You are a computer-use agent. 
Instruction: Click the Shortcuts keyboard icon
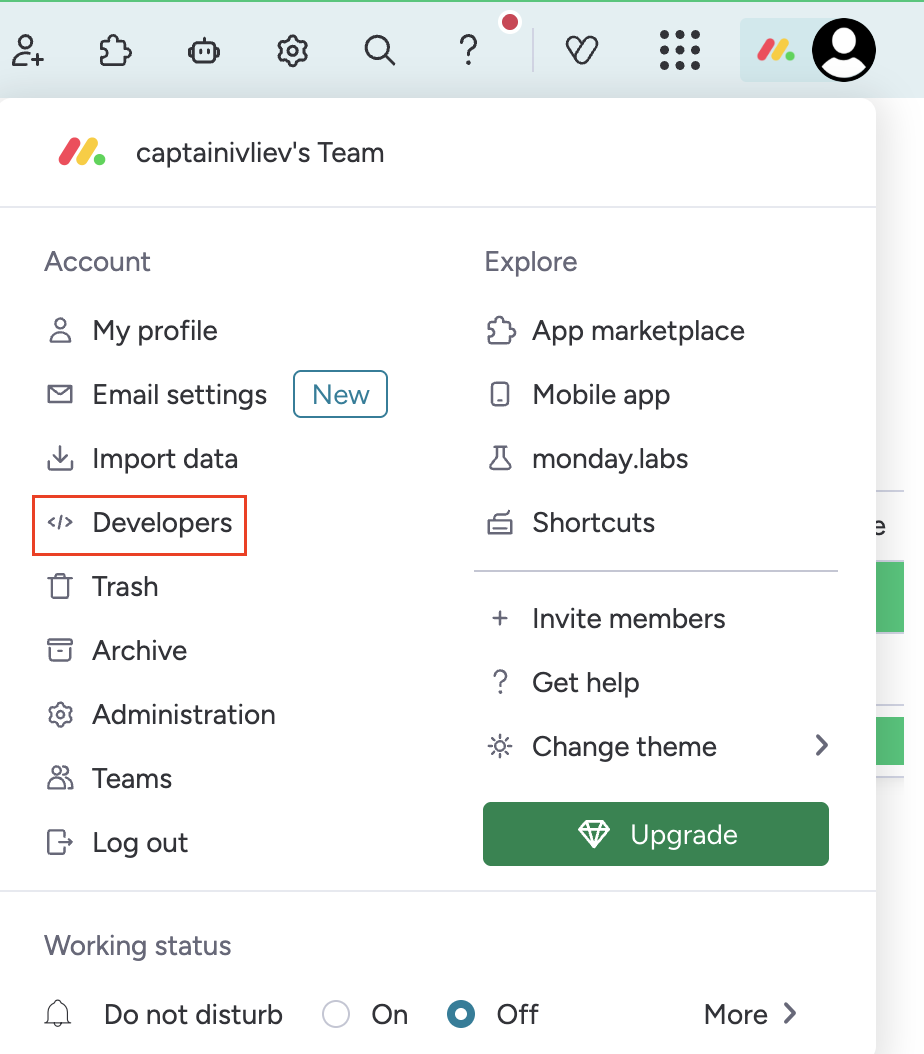[x=500, y=522]
